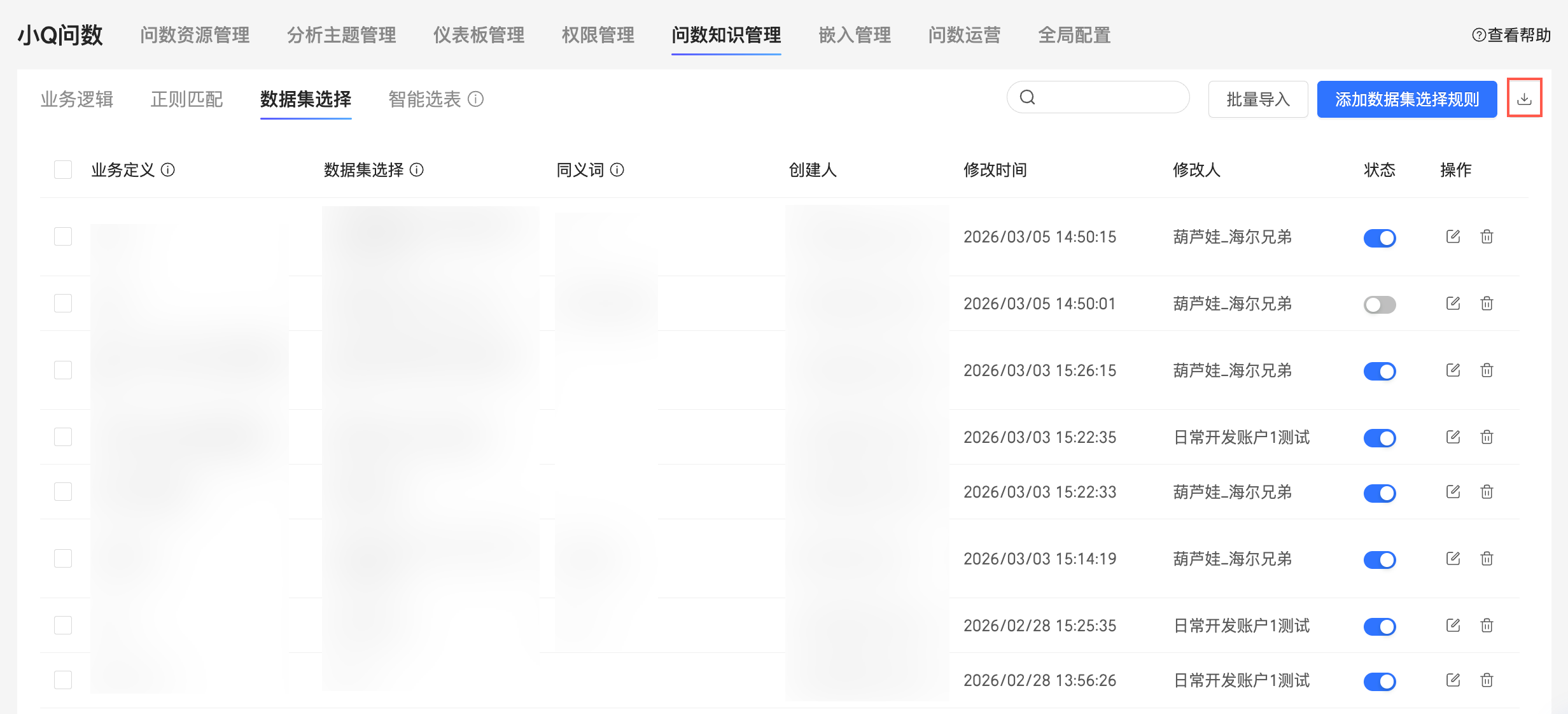
Task: Click the download icon outlined in red
Action: 1524,99
